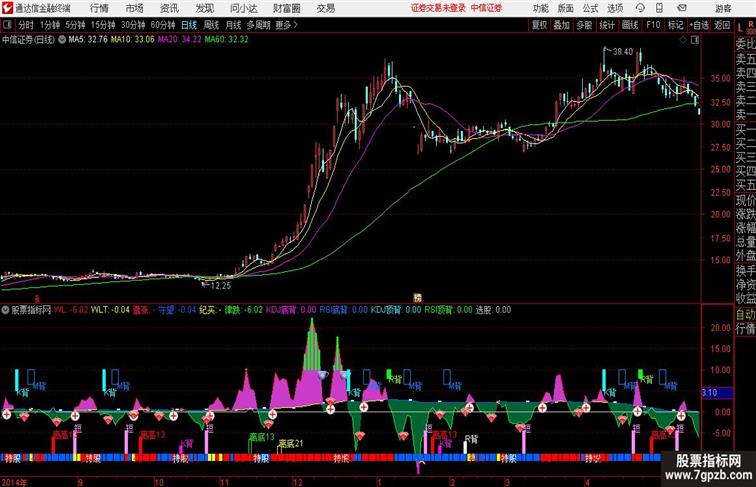Click the 2014年 date axis label
Screen dimensions: 756x487
tap(14, 482)
